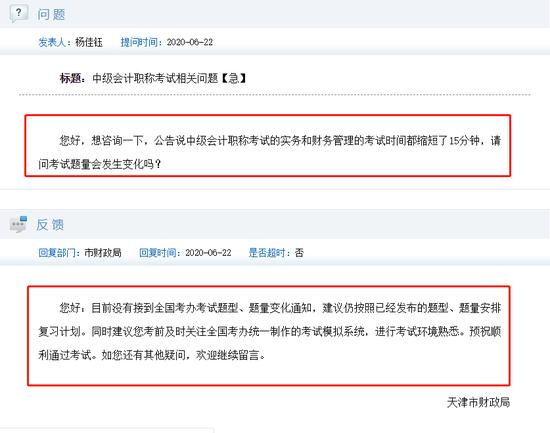The image size is (550, 433).
Task: Click the 是否超时 label
Action: point(267,253)
